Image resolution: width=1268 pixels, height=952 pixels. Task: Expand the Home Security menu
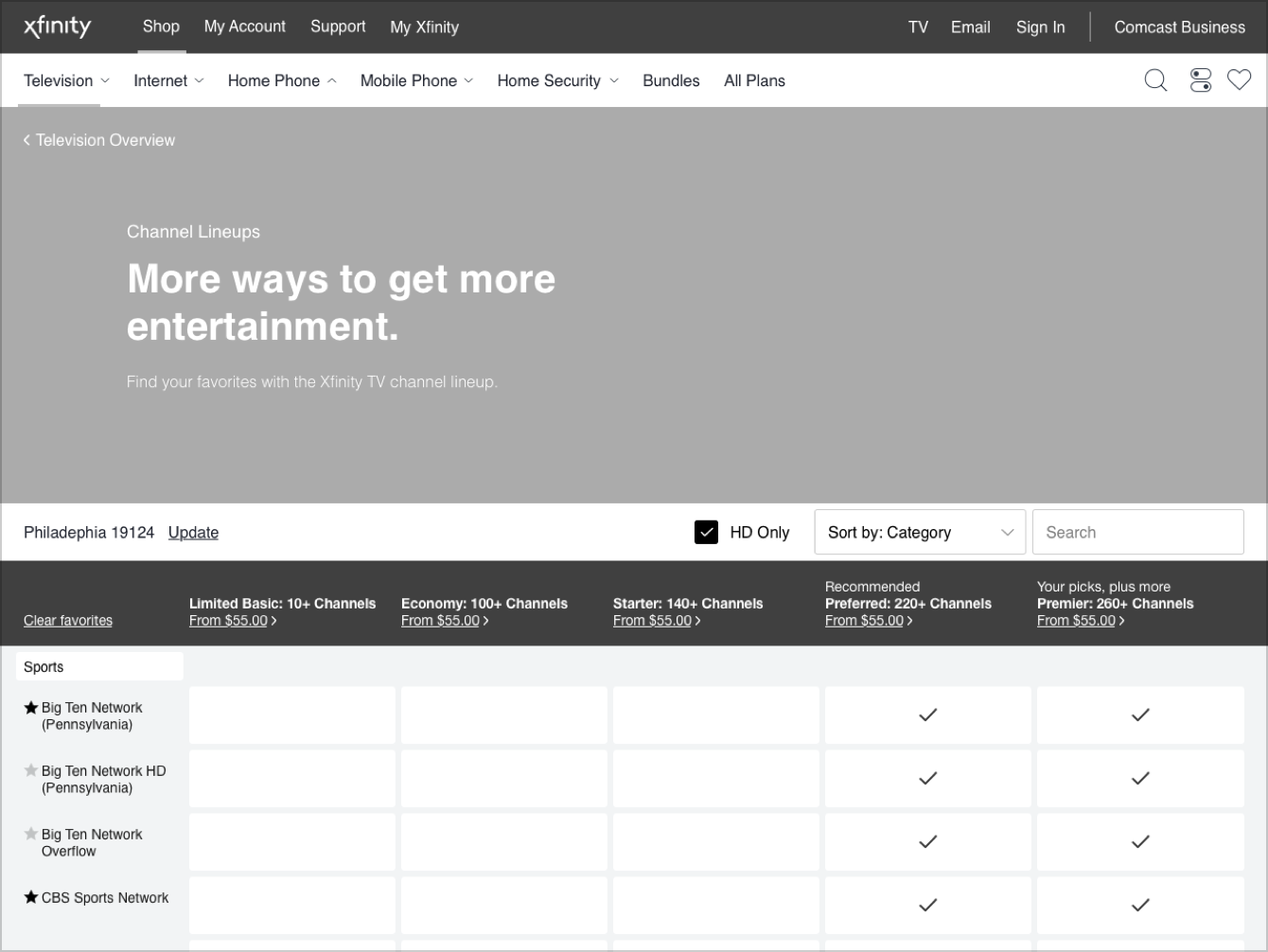pyautogui.click(x=558, y=81)
